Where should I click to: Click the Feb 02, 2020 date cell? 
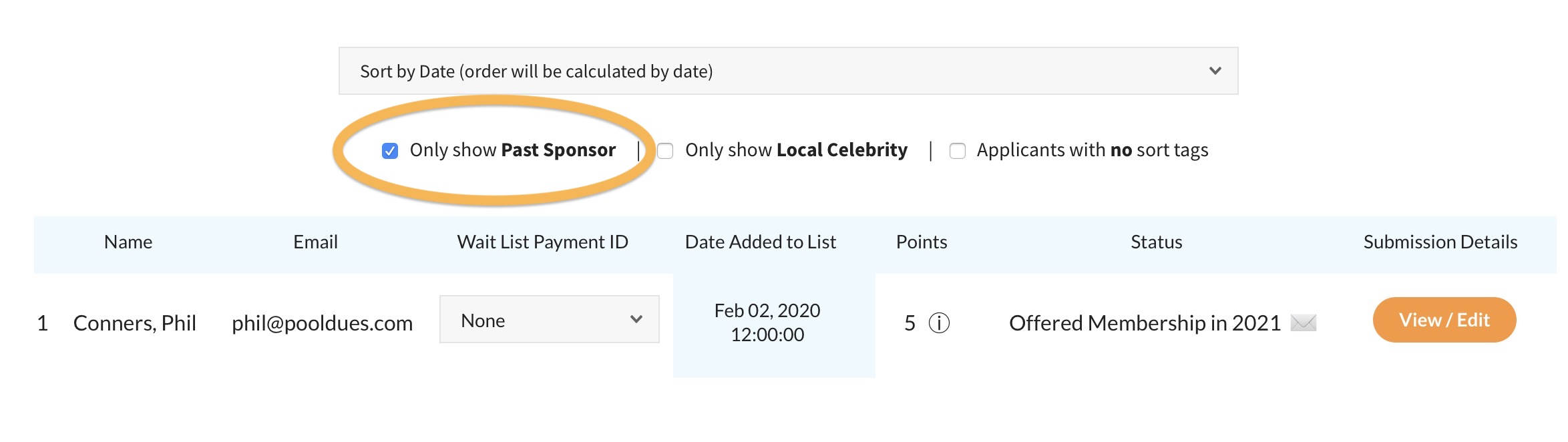pos(767,322)
